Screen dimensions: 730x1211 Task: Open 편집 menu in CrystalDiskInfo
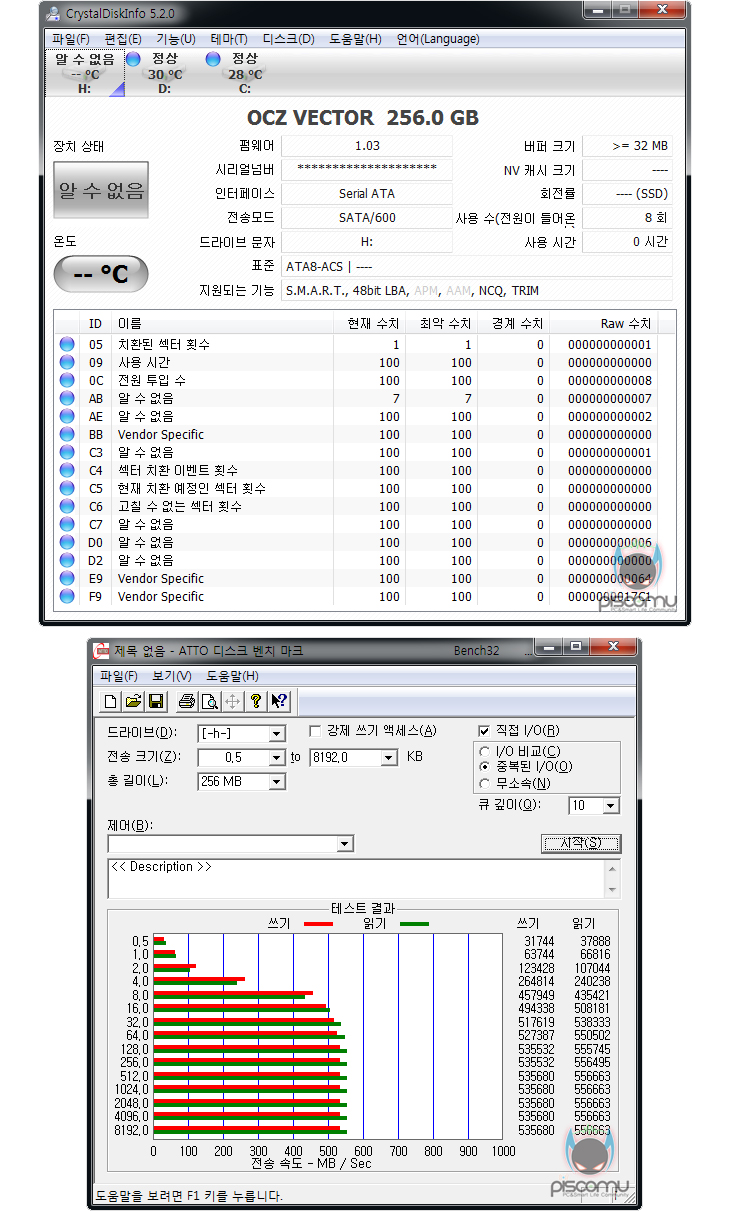click(124, 39)
